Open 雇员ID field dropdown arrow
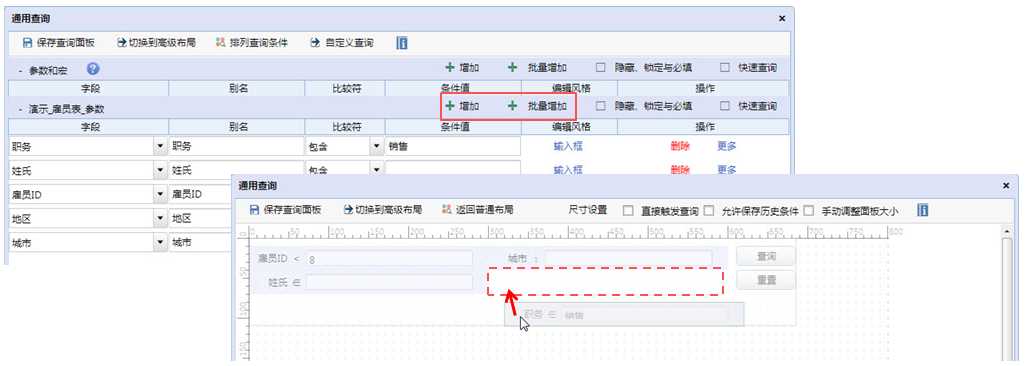This screenshot has width=1025, height=366. point(160,194)
